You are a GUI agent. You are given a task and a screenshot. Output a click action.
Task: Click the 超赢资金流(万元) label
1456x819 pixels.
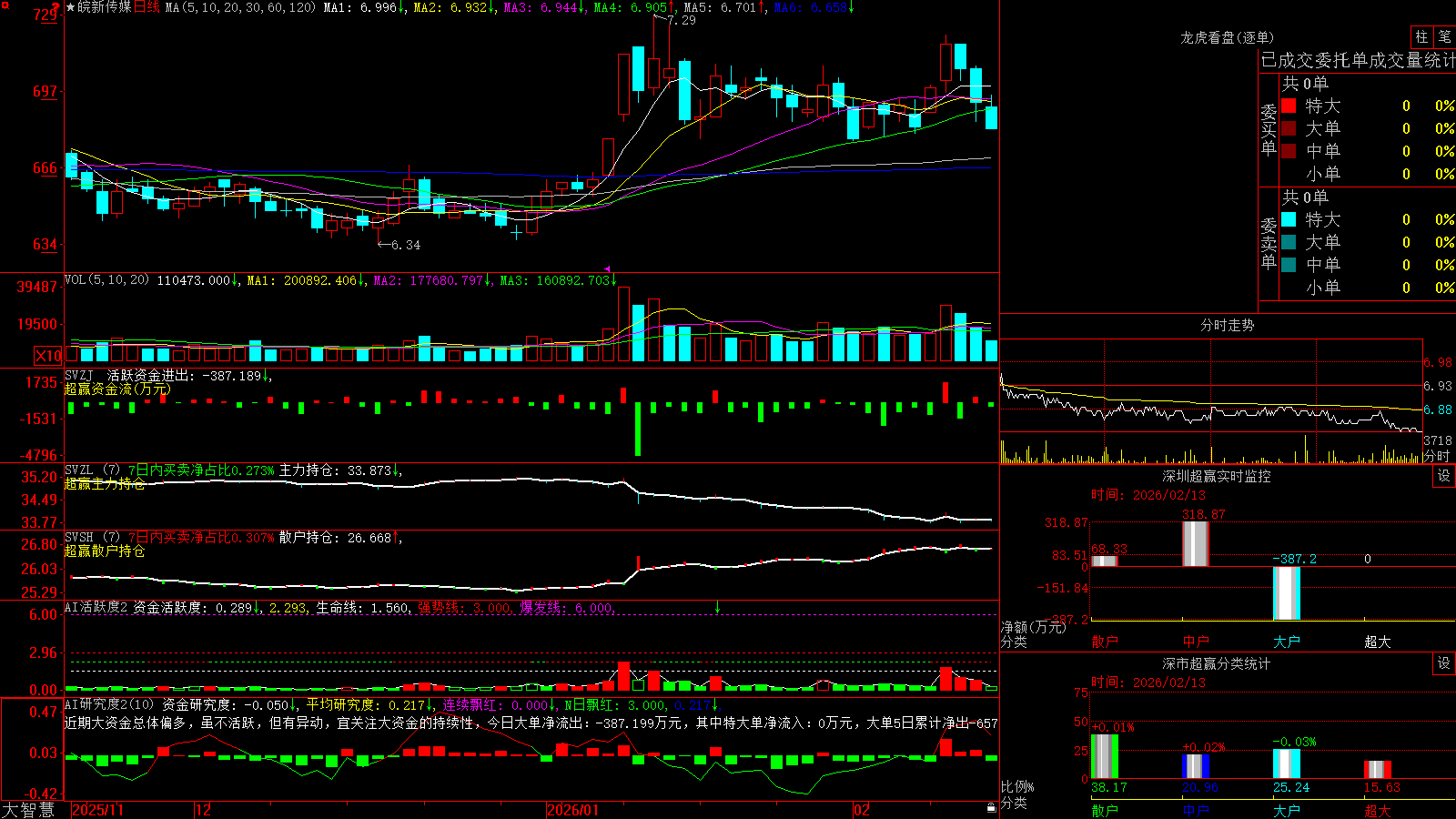117,389
